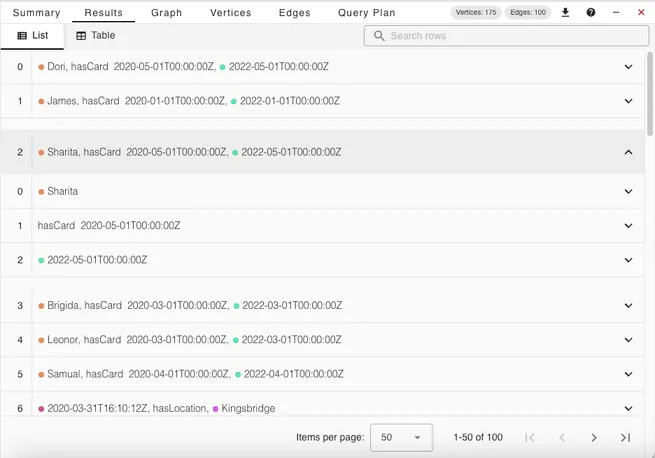The width and height of the screenshot is (655, 458).
Task: Go to the previous results page
Action: coord(561,438)
